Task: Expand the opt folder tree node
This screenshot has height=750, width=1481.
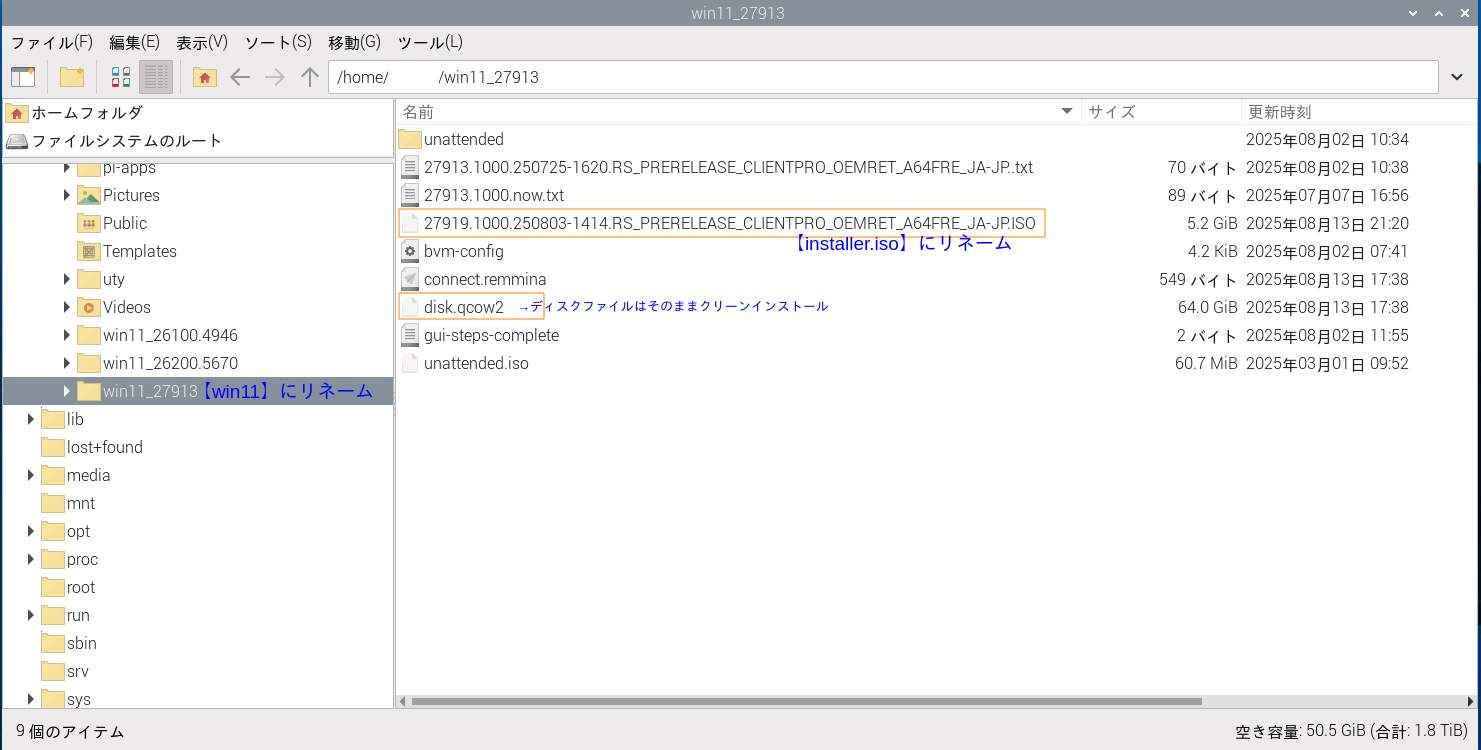Action: [x=31, y=531]
